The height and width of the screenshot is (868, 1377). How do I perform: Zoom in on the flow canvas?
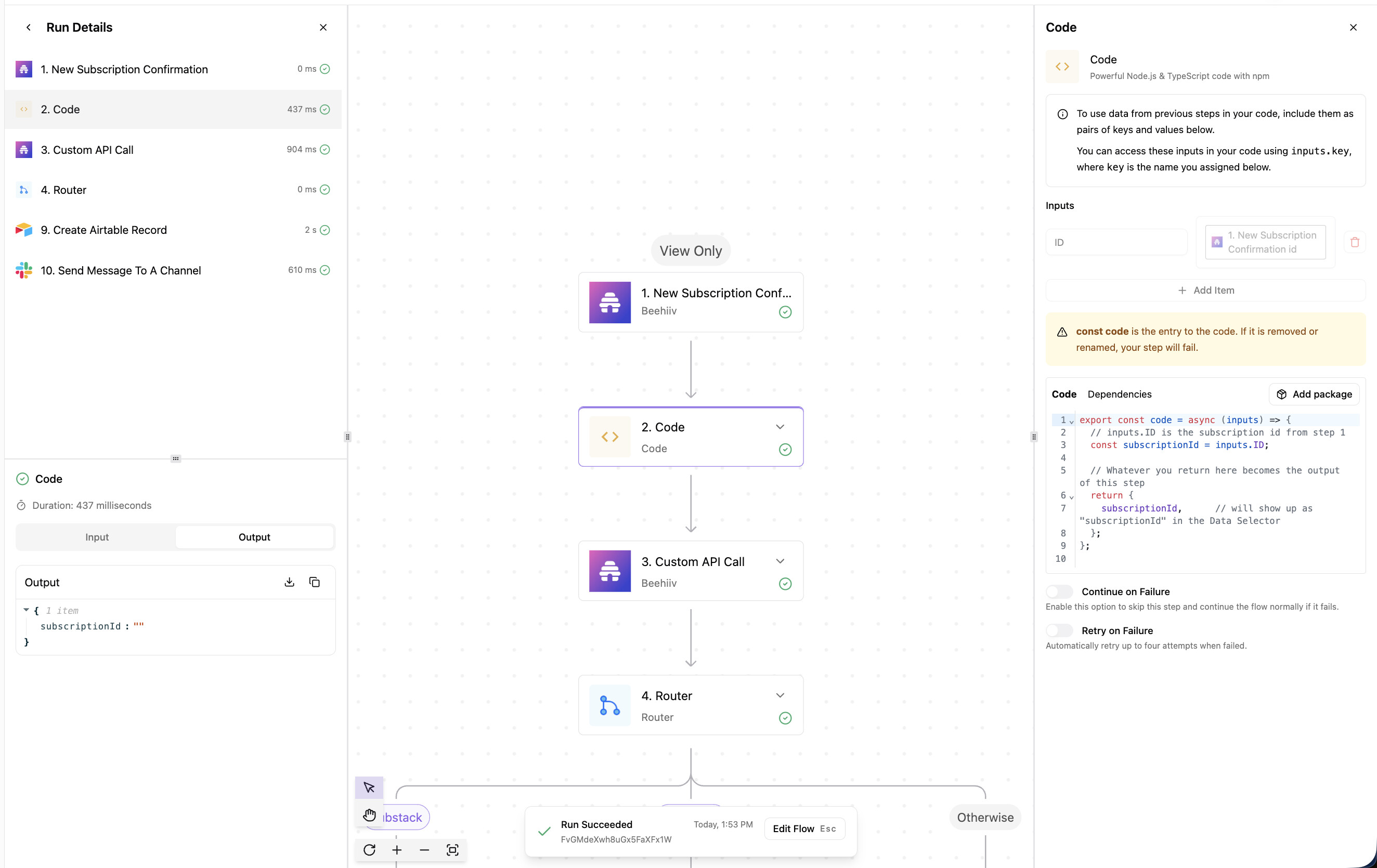(x=397, y=850)
